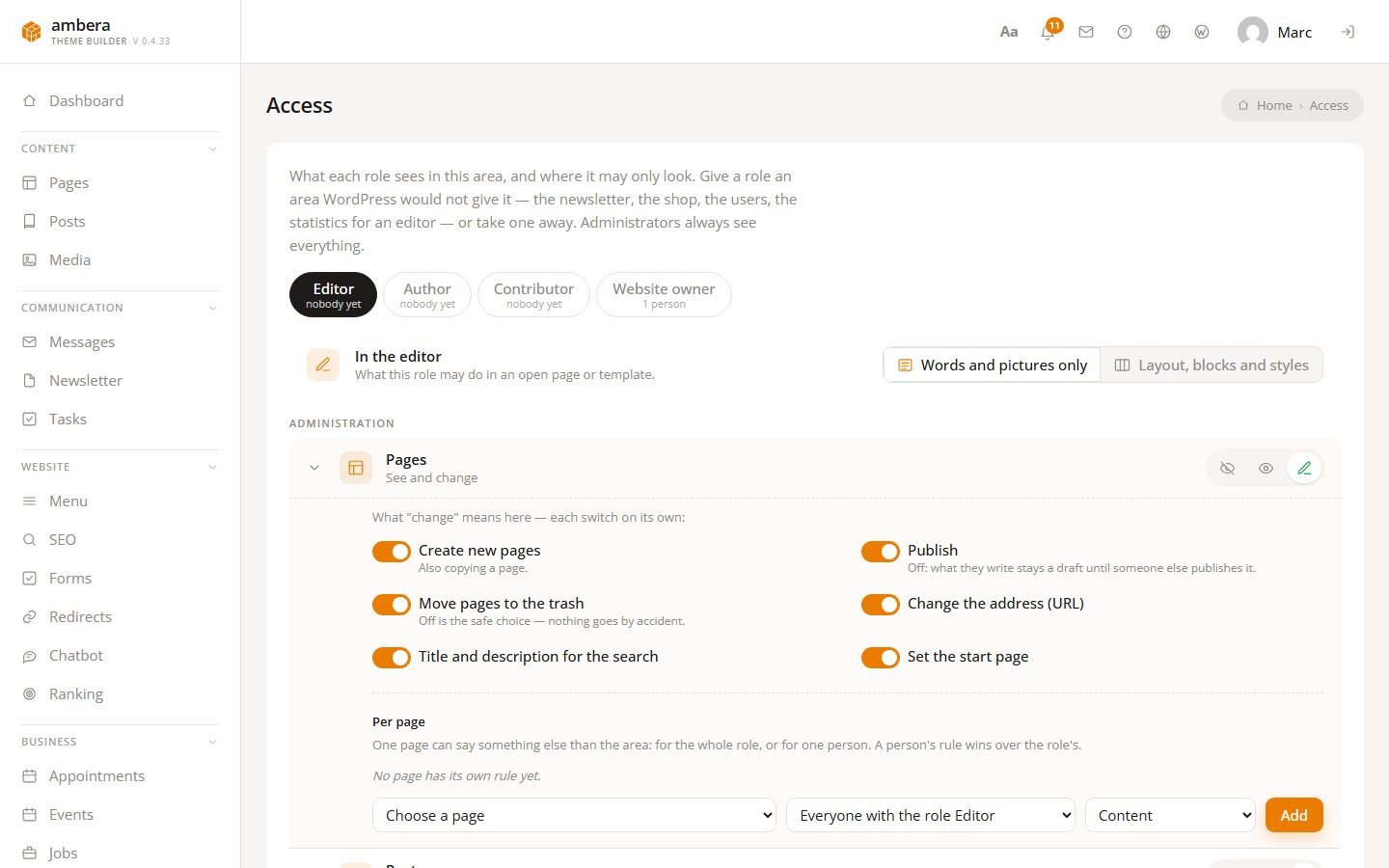Select the Editor role tab
The image size is (1389, 868).
(x=334, y=294)
